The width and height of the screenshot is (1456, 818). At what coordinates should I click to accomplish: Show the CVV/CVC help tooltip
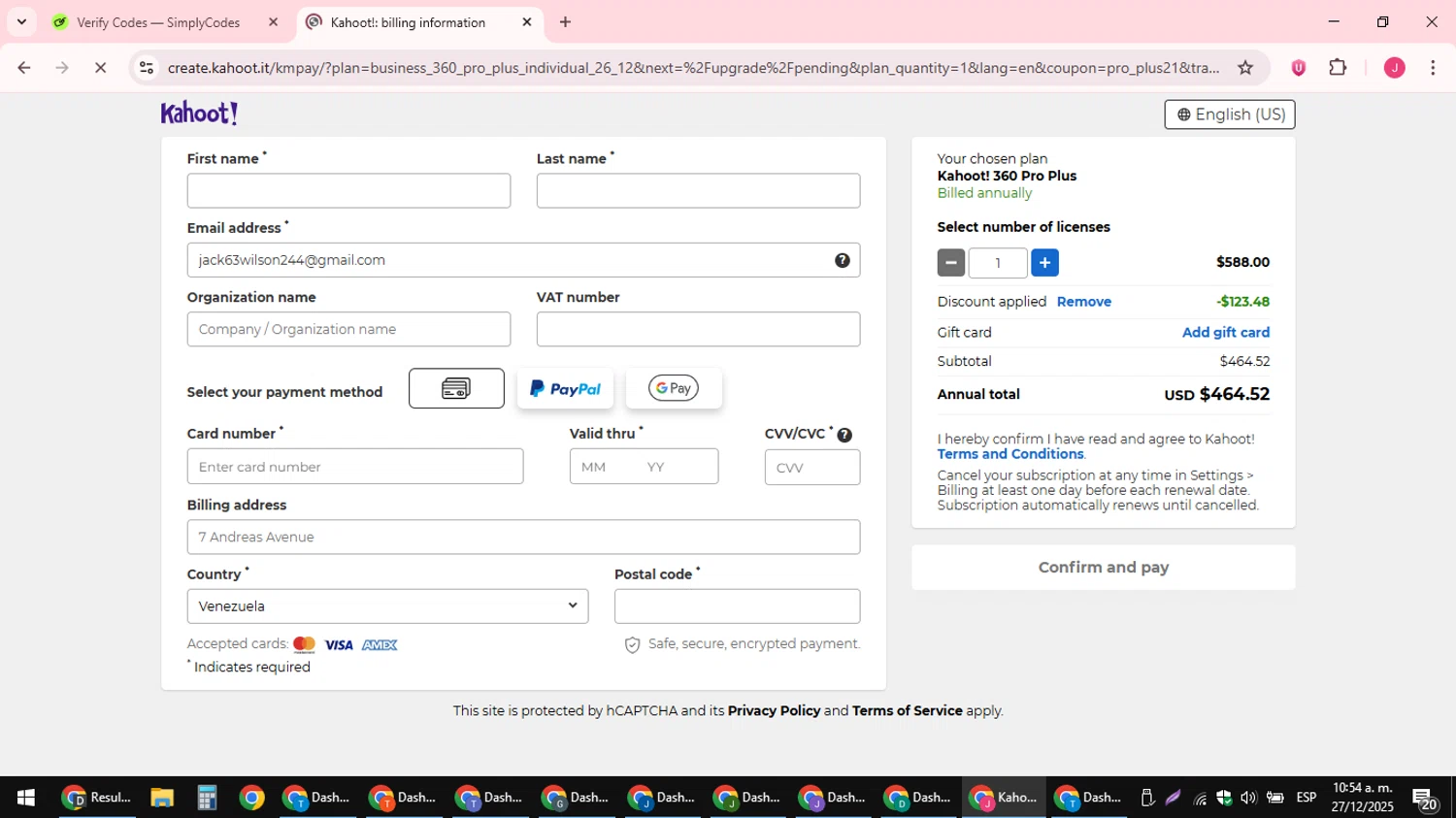[844, 435]
